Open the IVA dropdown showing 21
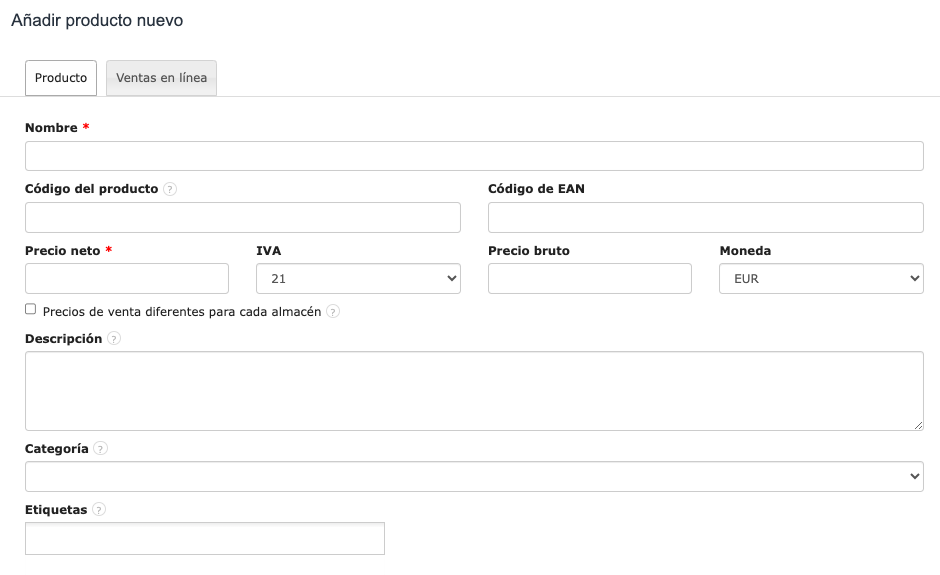Screen dimensions: 940x575 click(x=358, y=279)
